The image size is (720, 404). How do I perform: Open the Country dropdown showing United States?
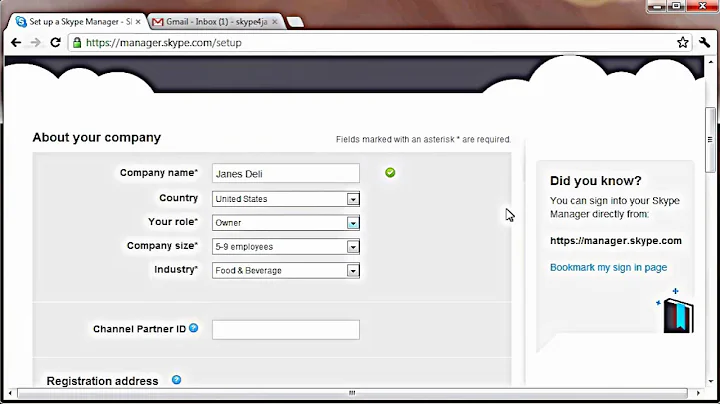(286, 199)
